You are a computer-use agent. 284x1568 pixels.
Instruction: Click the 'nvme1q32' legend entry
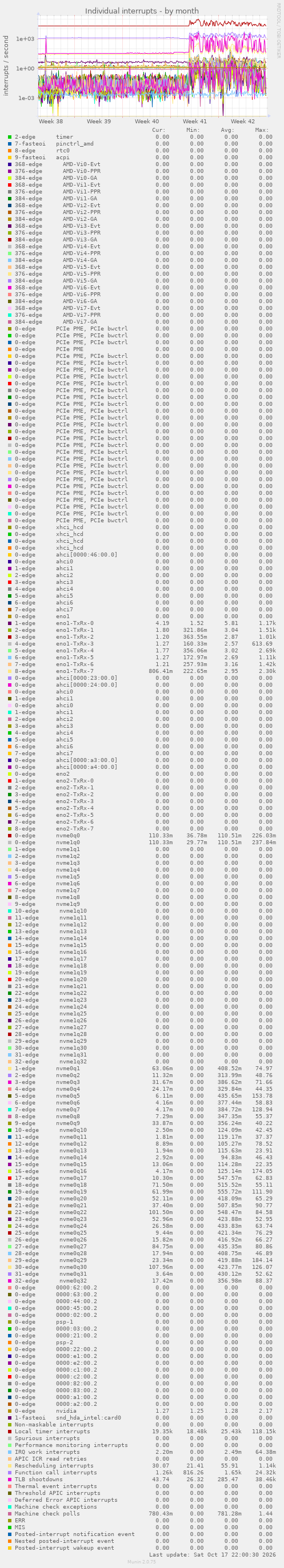[x=73, y=1062]
